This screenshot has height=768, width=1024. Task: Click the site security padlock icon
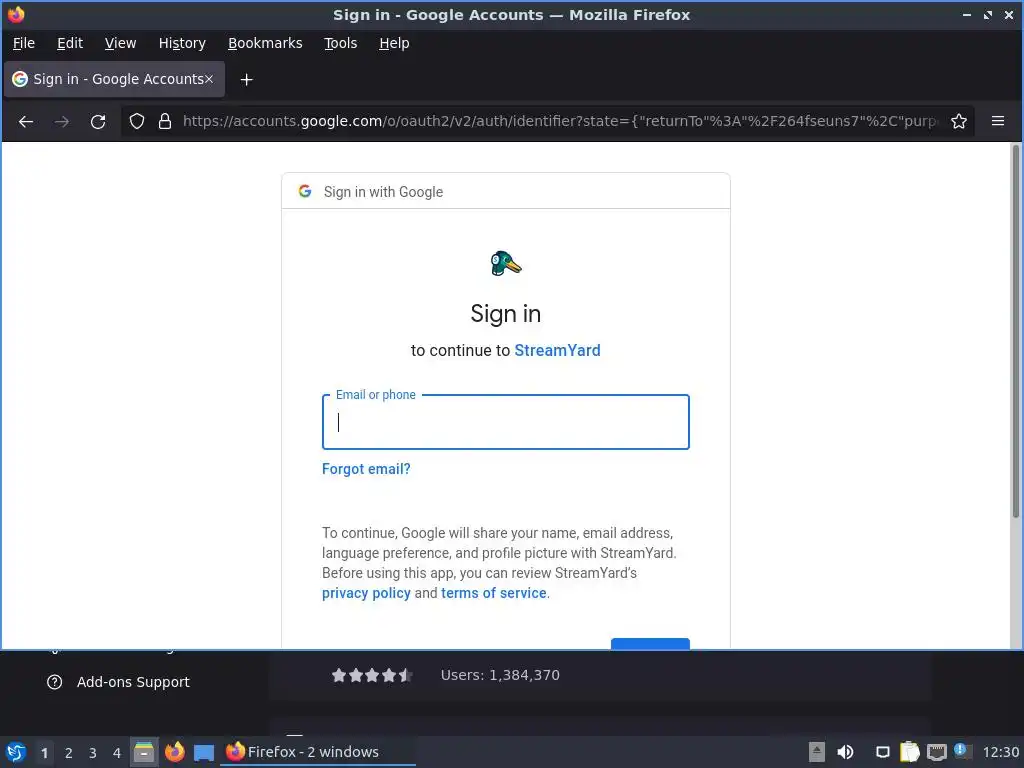tap(165, 121)
